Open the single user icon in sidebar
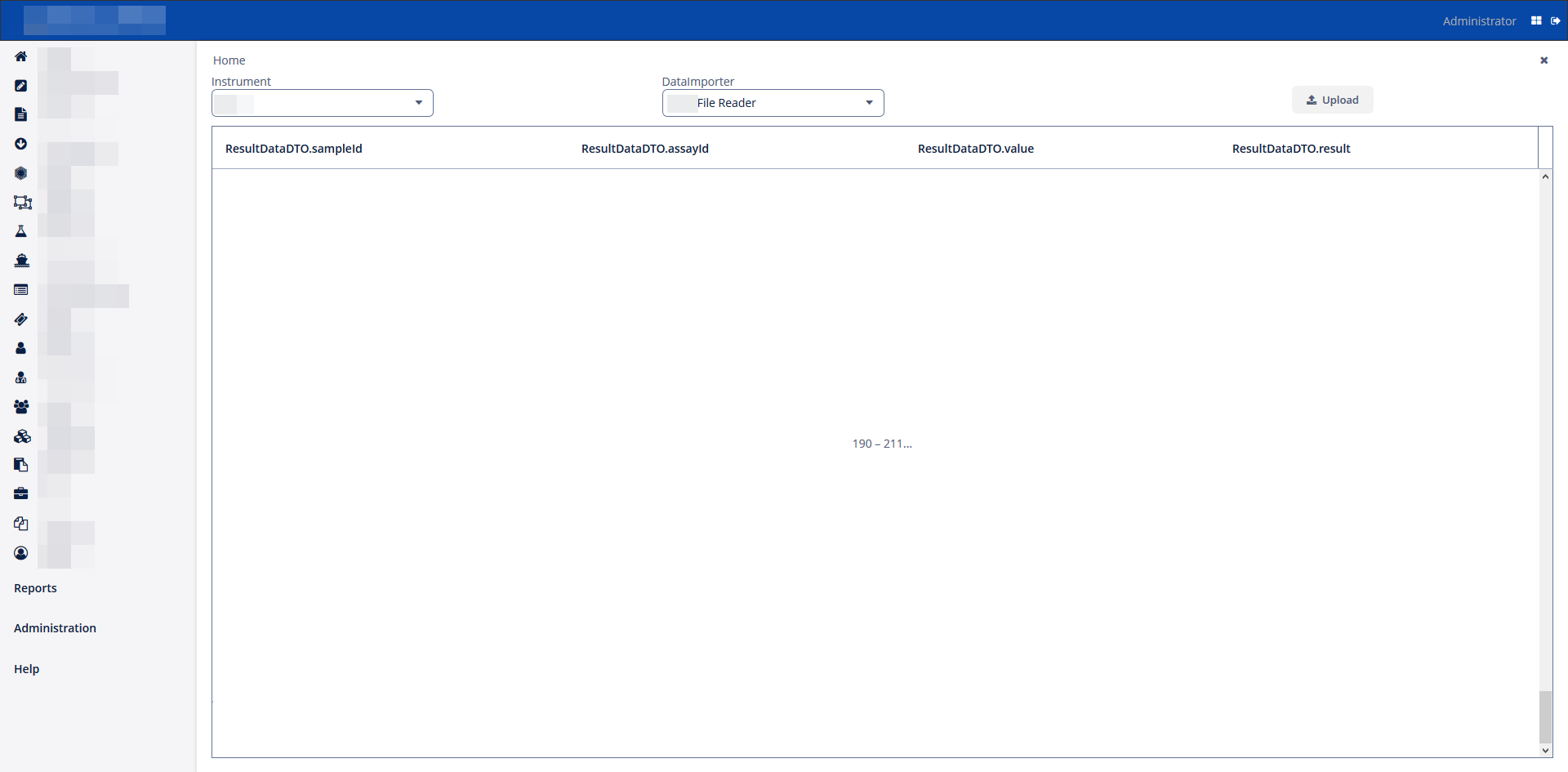1568x772 pixels. coord(21,348)
